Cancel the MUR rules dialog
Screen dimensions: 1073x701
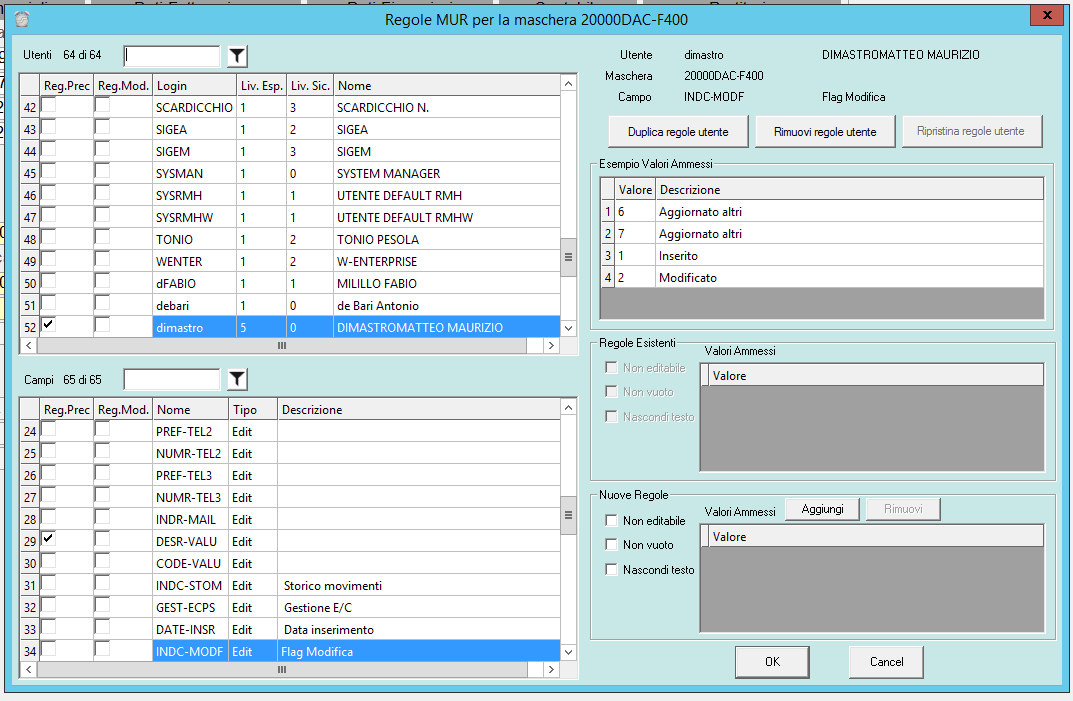(x=885, y=662)
